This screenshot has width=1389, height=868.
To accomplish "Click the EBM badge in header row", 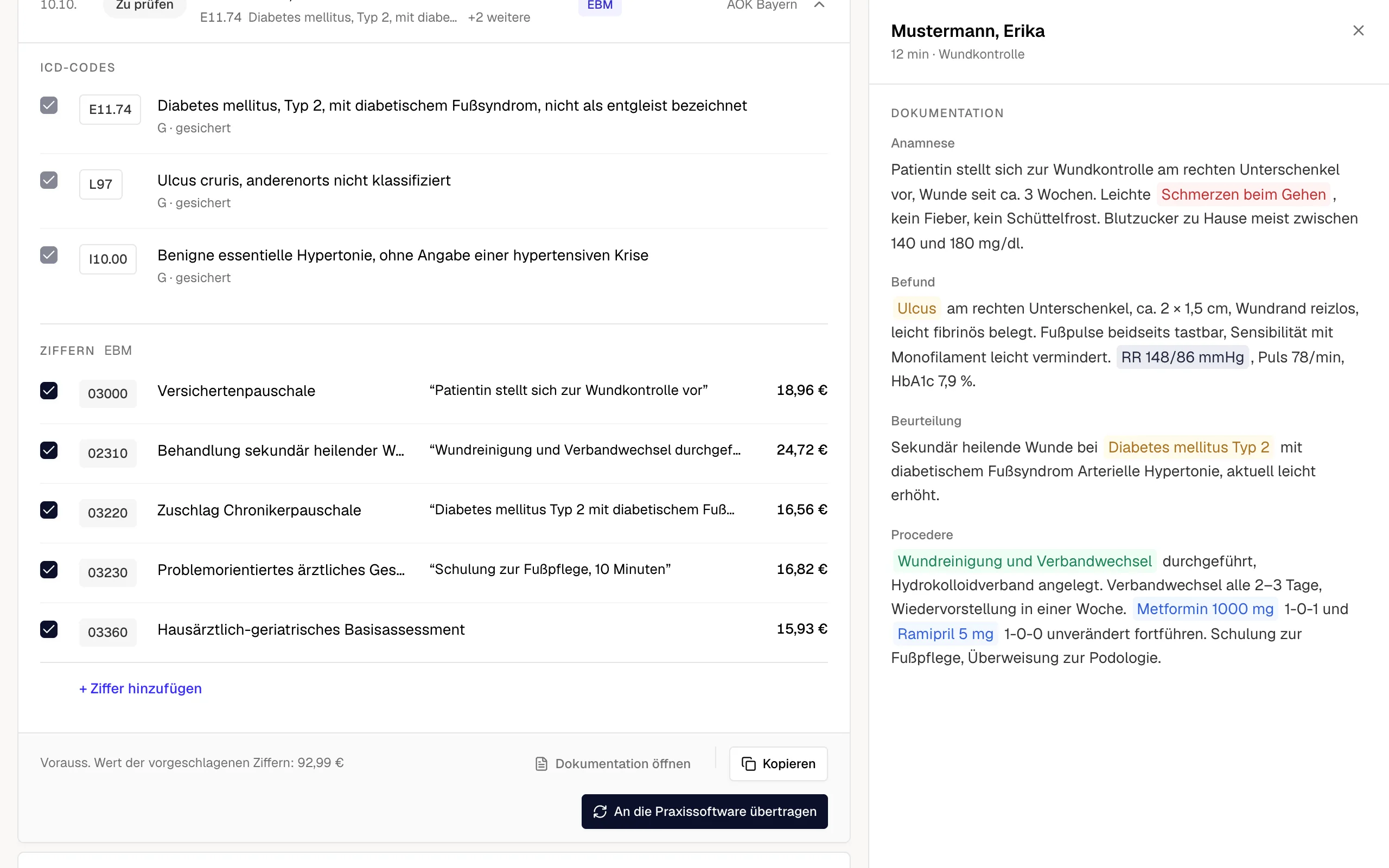I will coord(600,5).
